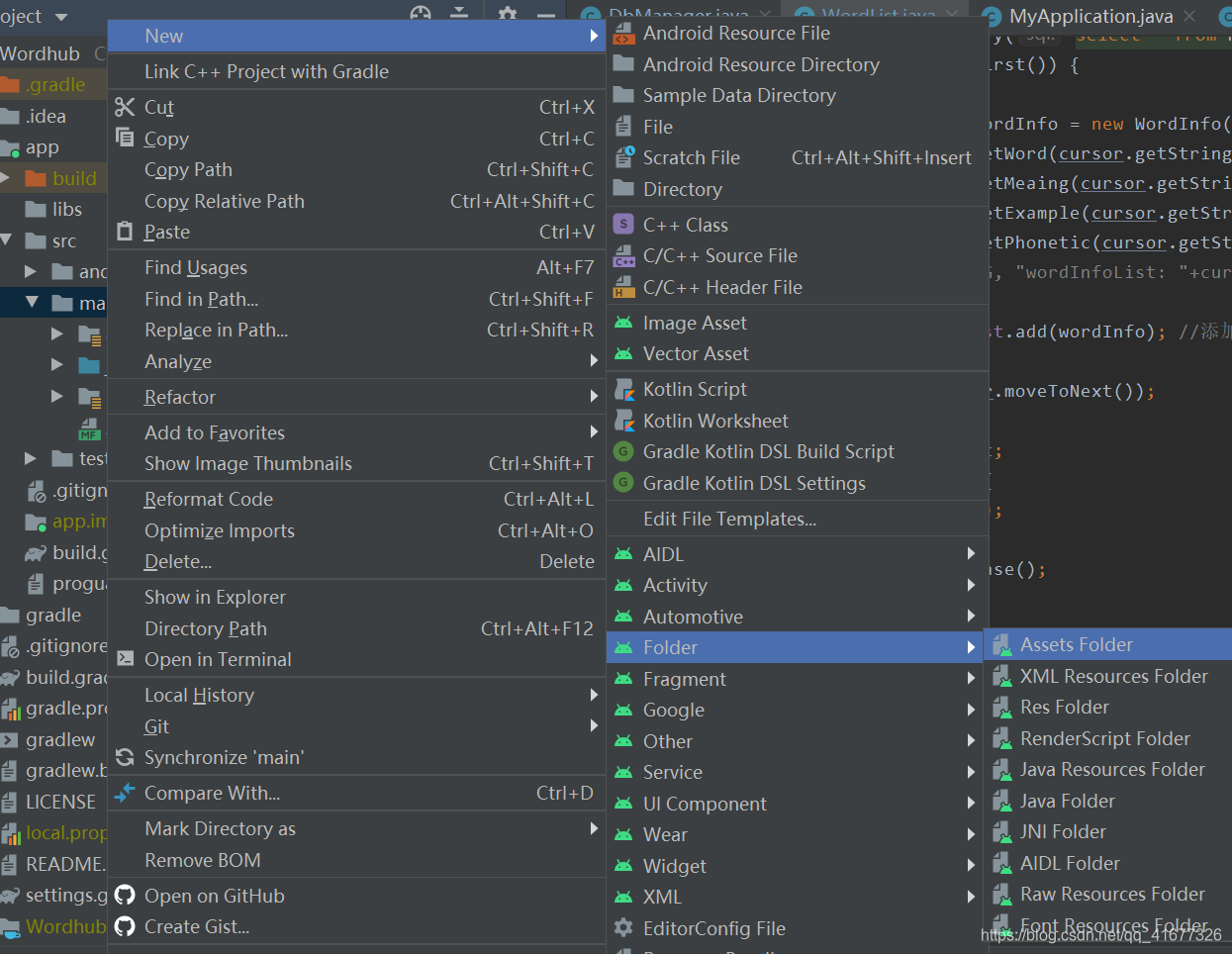Click the Gradle Kotlin DSL Build Script icon
The image size is (1232, 954).
(623, 451)
